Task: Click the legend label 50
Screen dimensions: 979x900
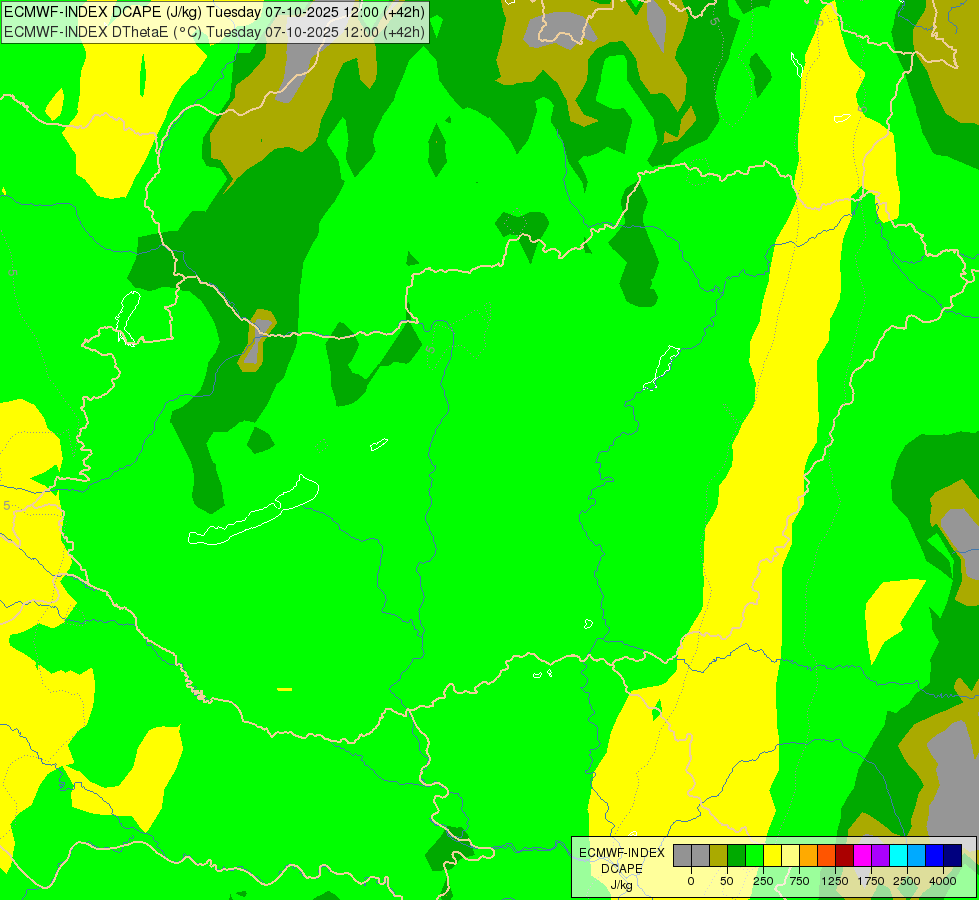Action: tap(727, 881)
